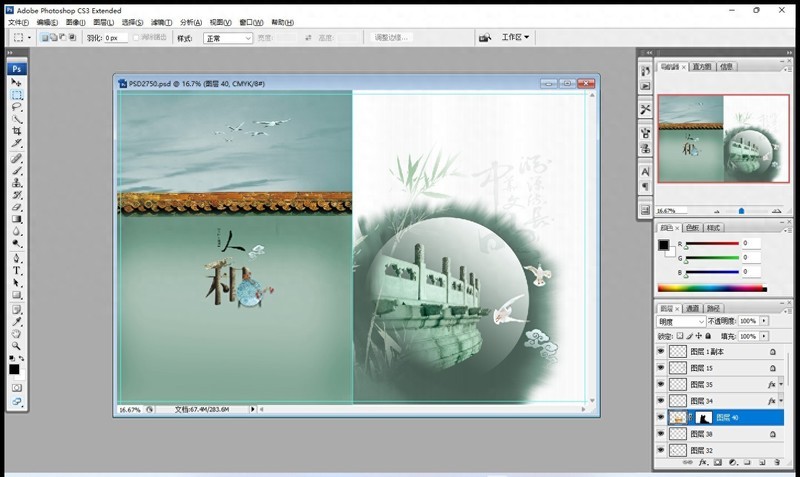This screenshot has height=477, width=800.
Task: Select the Move tool
Action: click(x=17, y=82)
